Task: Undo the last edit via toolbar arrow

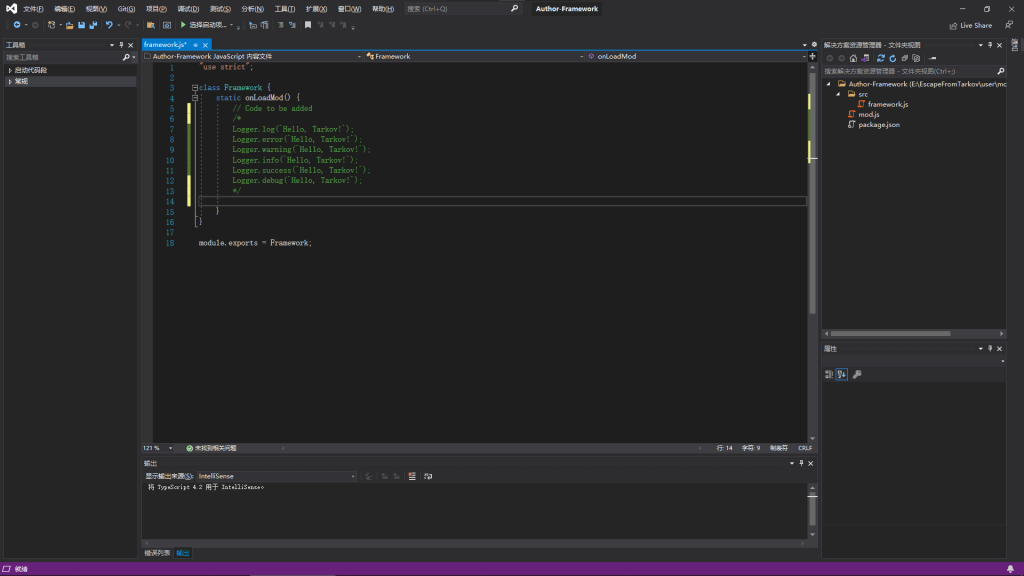Action: pyautogui.click(x=109, y=25)
